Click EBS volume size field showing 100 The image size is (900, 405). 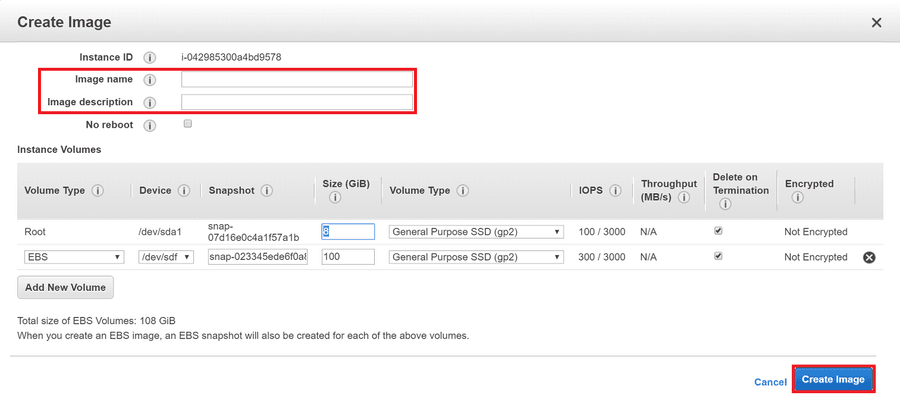coord(348,256)
